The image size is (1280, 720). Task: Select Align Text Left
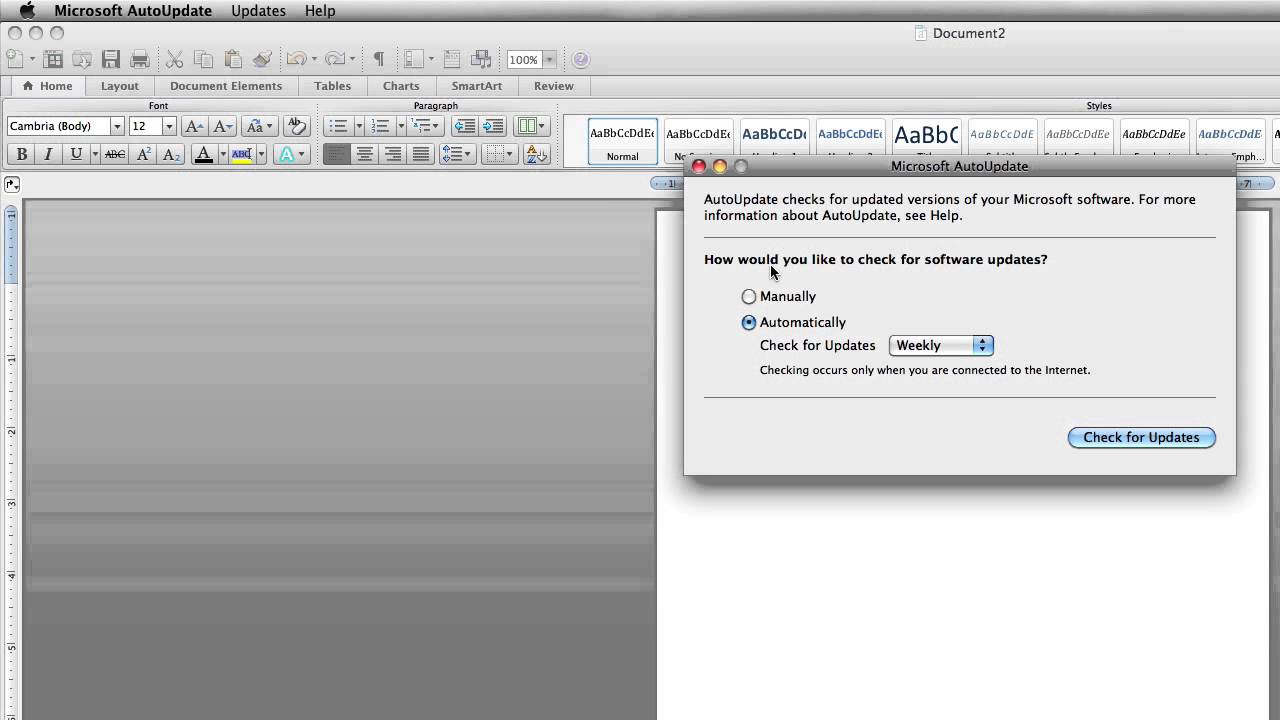337,154
